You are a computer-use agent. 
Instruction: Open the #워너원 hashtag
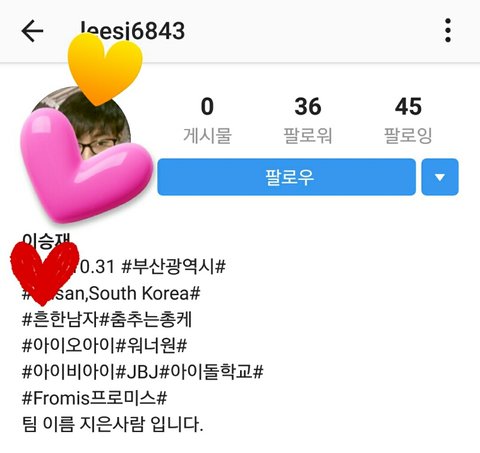pos(146,345)
